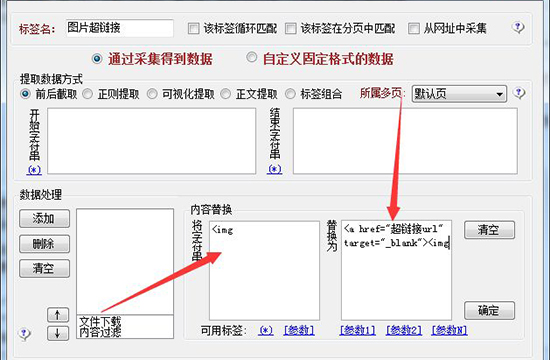Viewport: 550px width, 360px height.
Task: Click (*) link after 可用标签
Action: coord(266,331)
